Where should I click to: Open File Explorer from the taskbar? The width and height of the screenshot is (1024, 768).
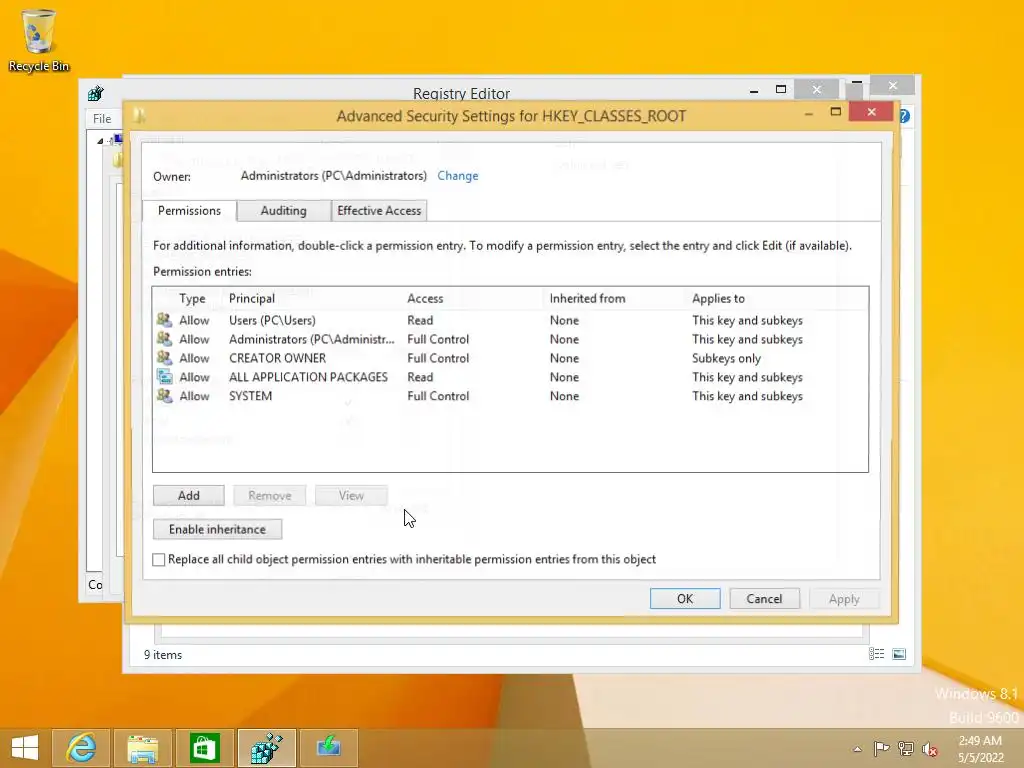(x=143, y=748)
